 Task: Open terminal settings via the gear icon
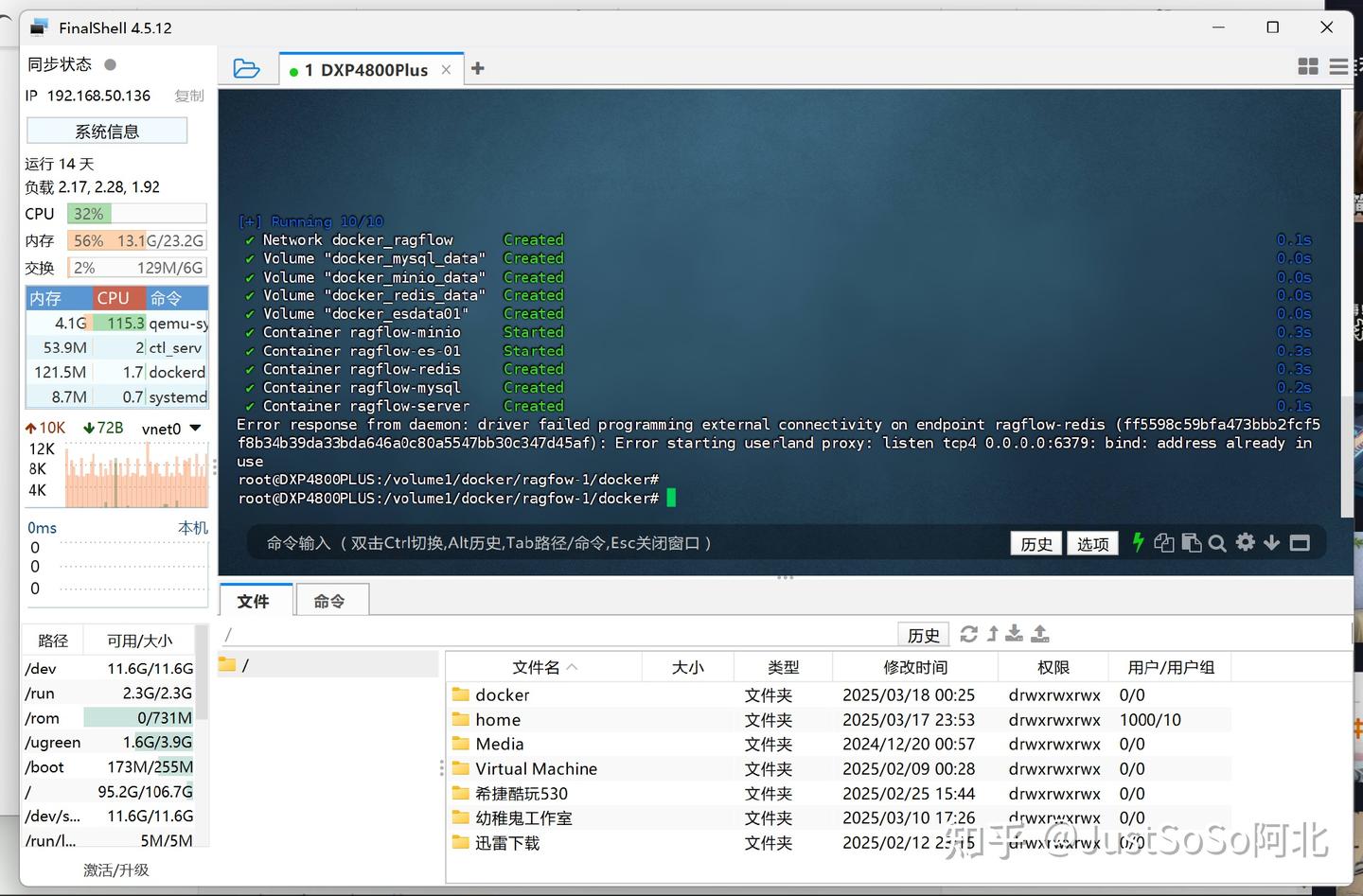(x=1245, y=543)
